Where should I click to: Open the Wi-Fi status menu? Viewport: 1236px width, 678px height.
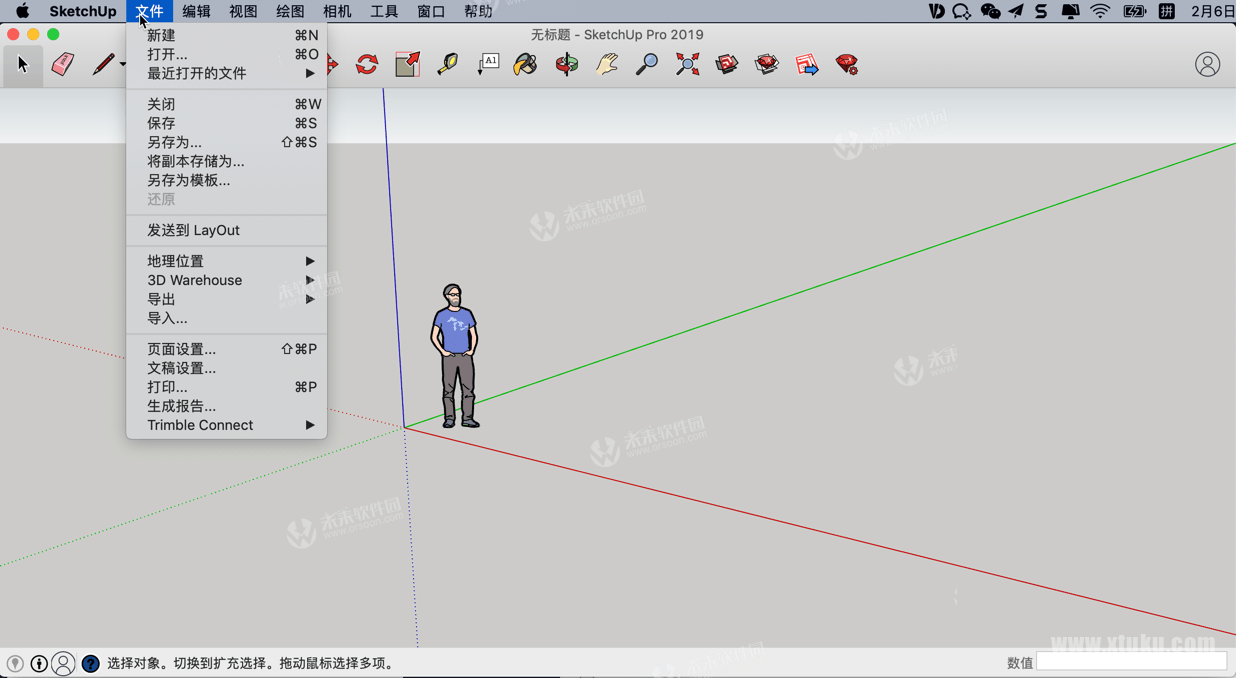pos(1100,11)
